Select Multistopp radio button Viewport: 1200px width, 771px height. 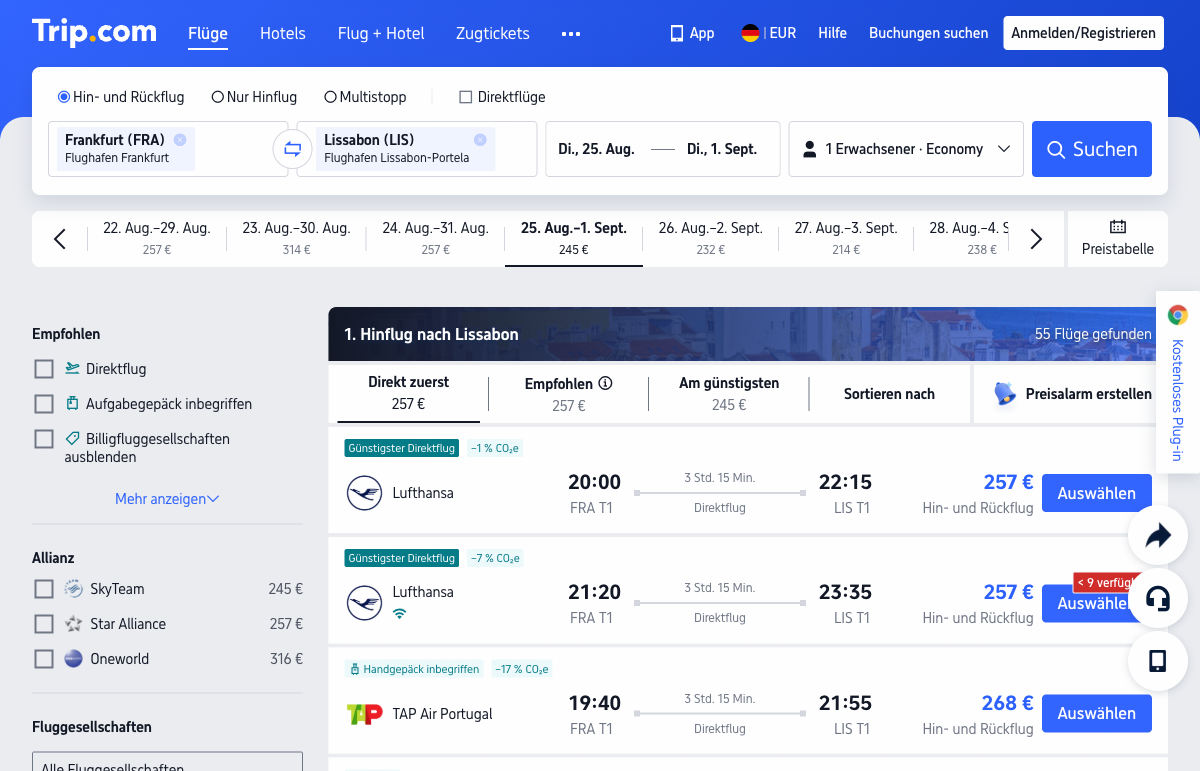[x=330, y=97]
